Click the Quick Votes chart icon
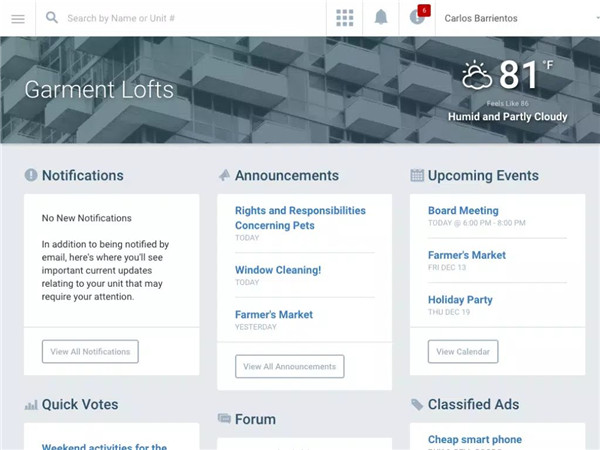 coord(31,405)
